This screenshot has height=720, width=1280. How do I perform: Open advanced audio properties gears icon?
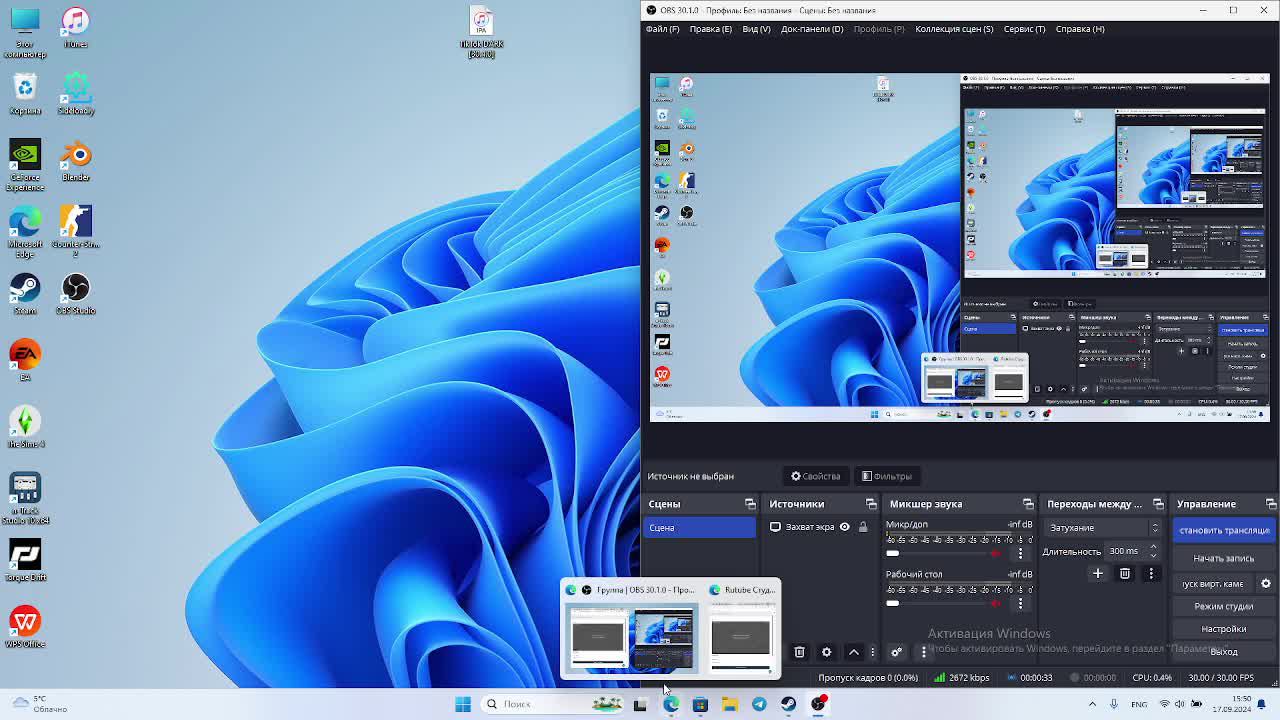pyautogui.click(x=896, y=652)
